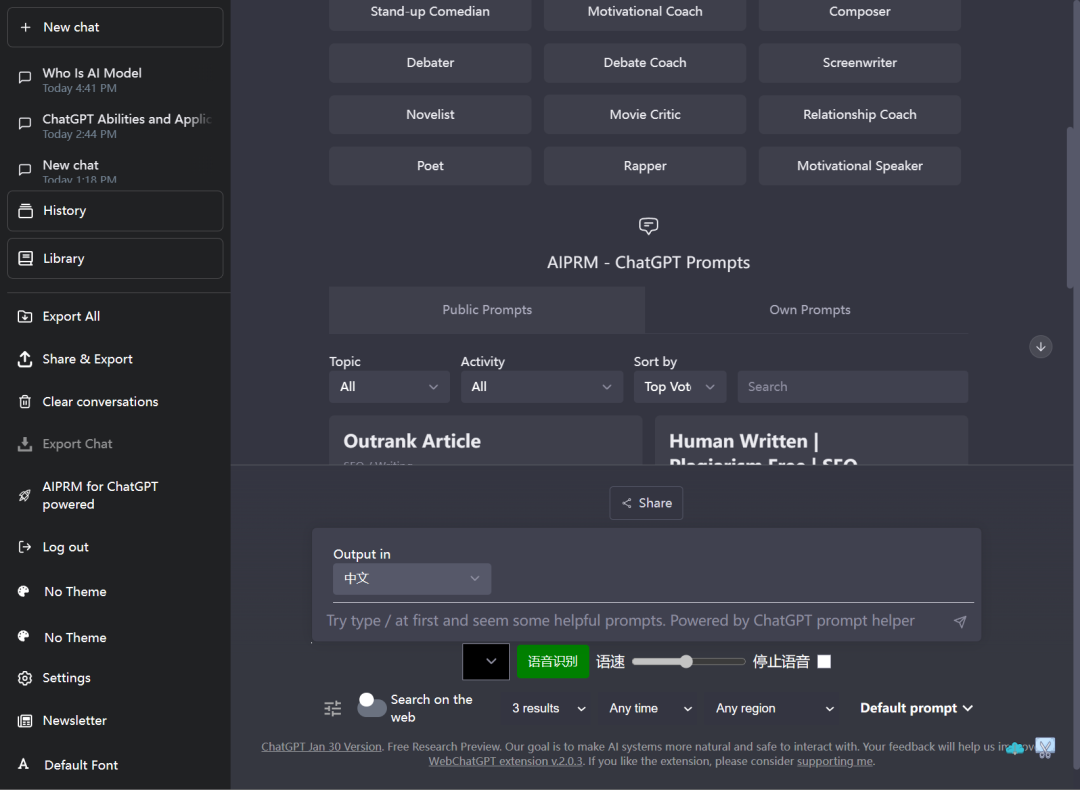The image size is (1080, 790).
Task: Click the web search options sliders icon
Action: (333, 708)
